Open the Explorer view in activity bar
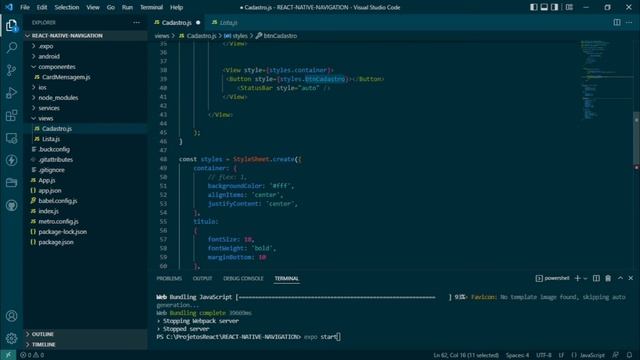Viewport: 640px width, 360px height. [x=11, y=26]
